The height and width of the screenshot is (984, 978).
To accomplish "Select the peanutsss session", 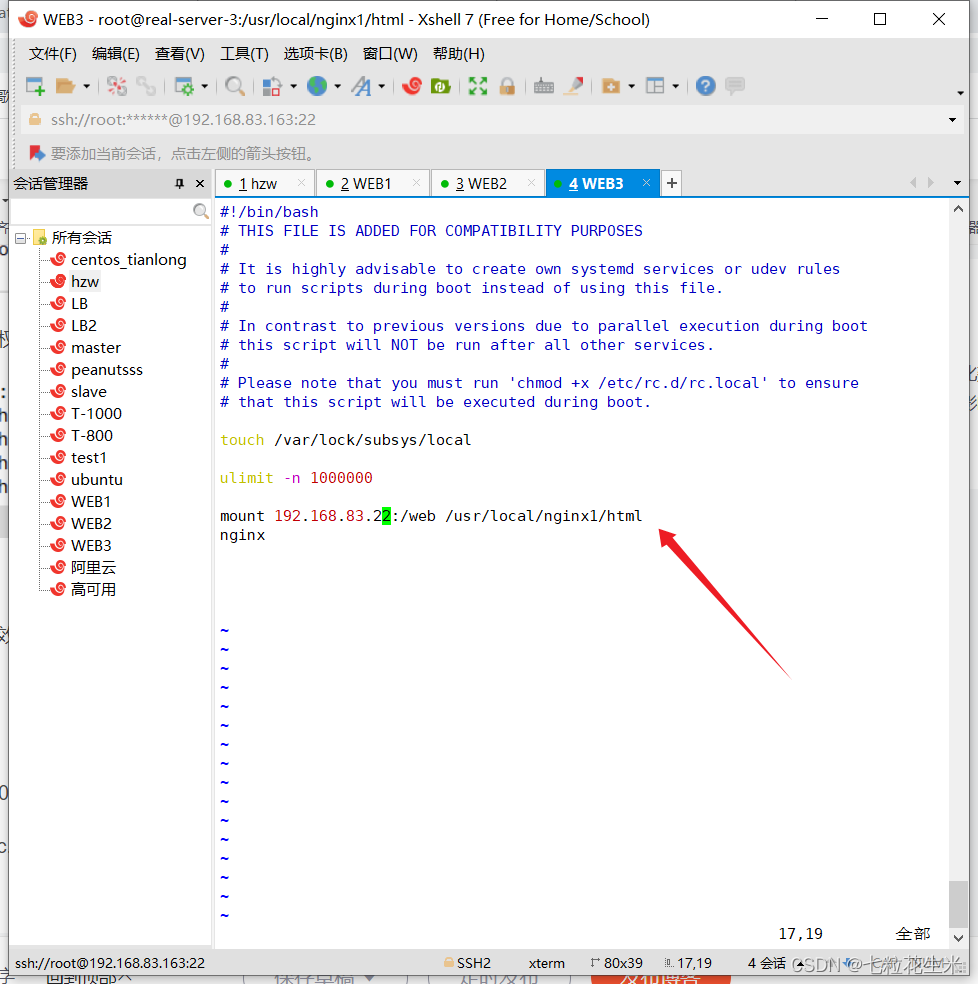I will (107, 370).
